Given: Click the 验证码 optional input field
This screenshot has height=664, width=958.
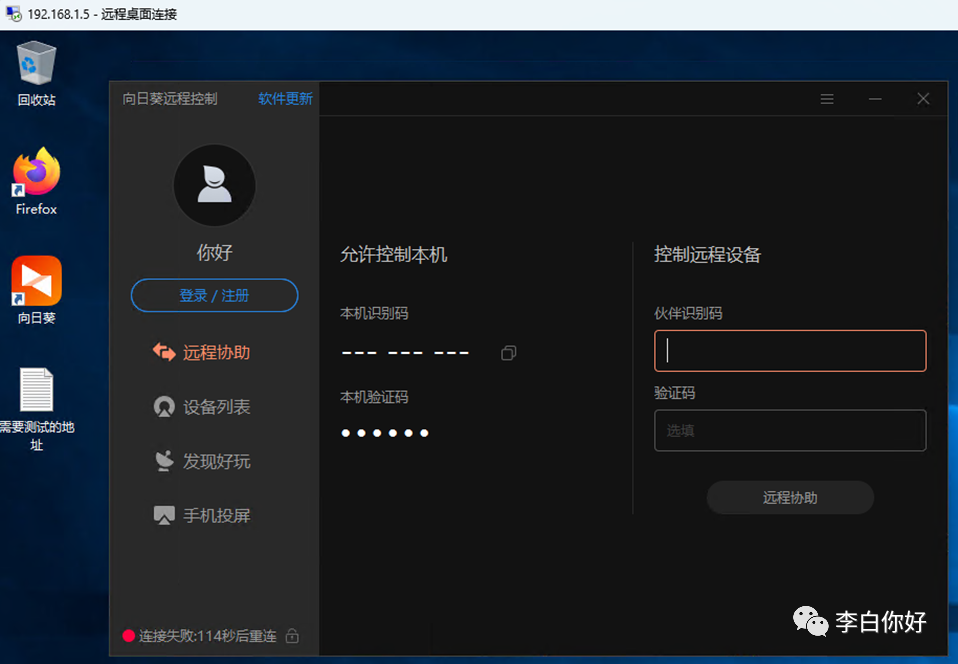Looking at the screenshot, I should tap(790, 431).
